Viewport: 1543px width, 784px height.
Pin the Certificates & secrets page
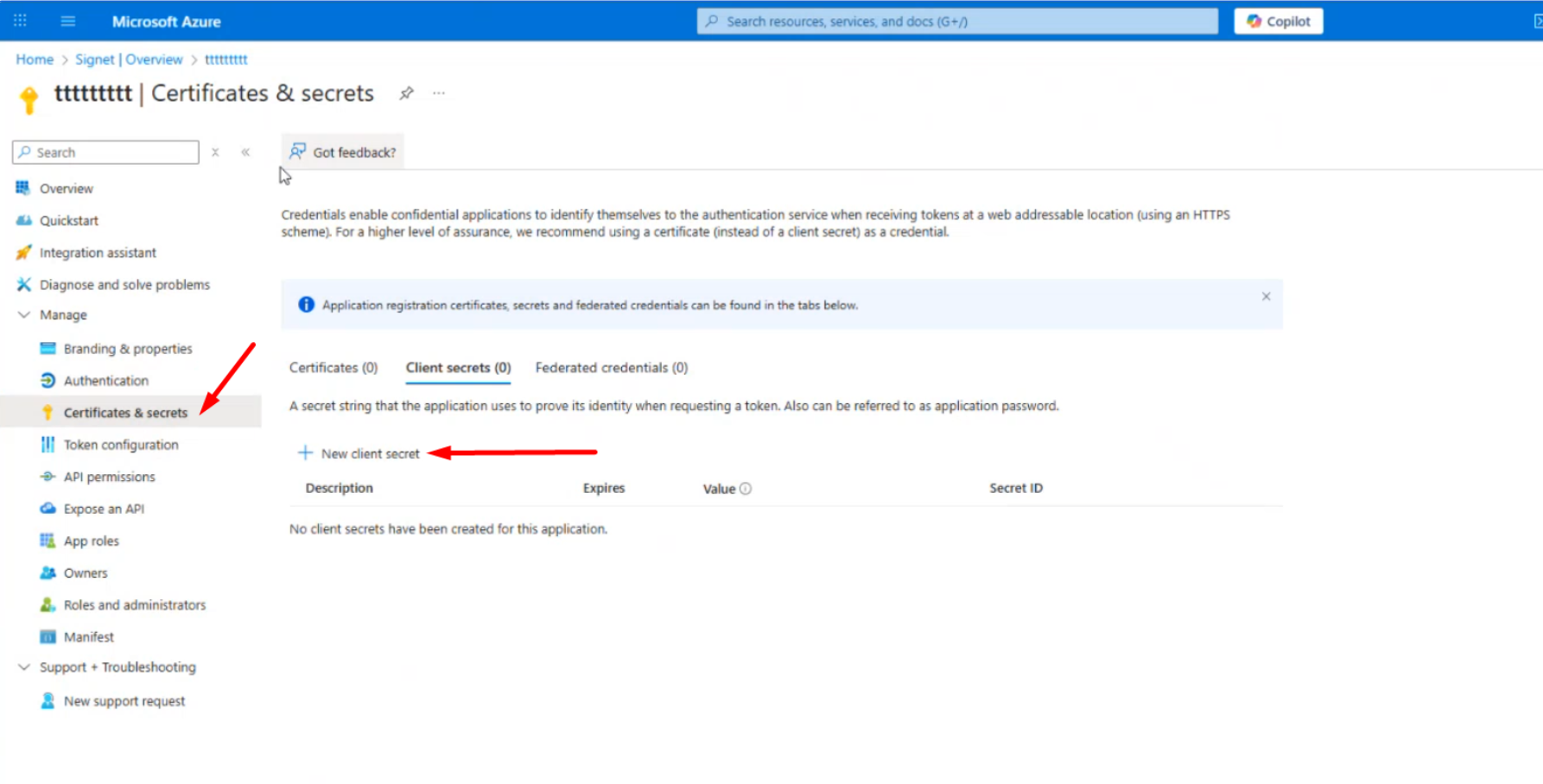click(406, 93)
